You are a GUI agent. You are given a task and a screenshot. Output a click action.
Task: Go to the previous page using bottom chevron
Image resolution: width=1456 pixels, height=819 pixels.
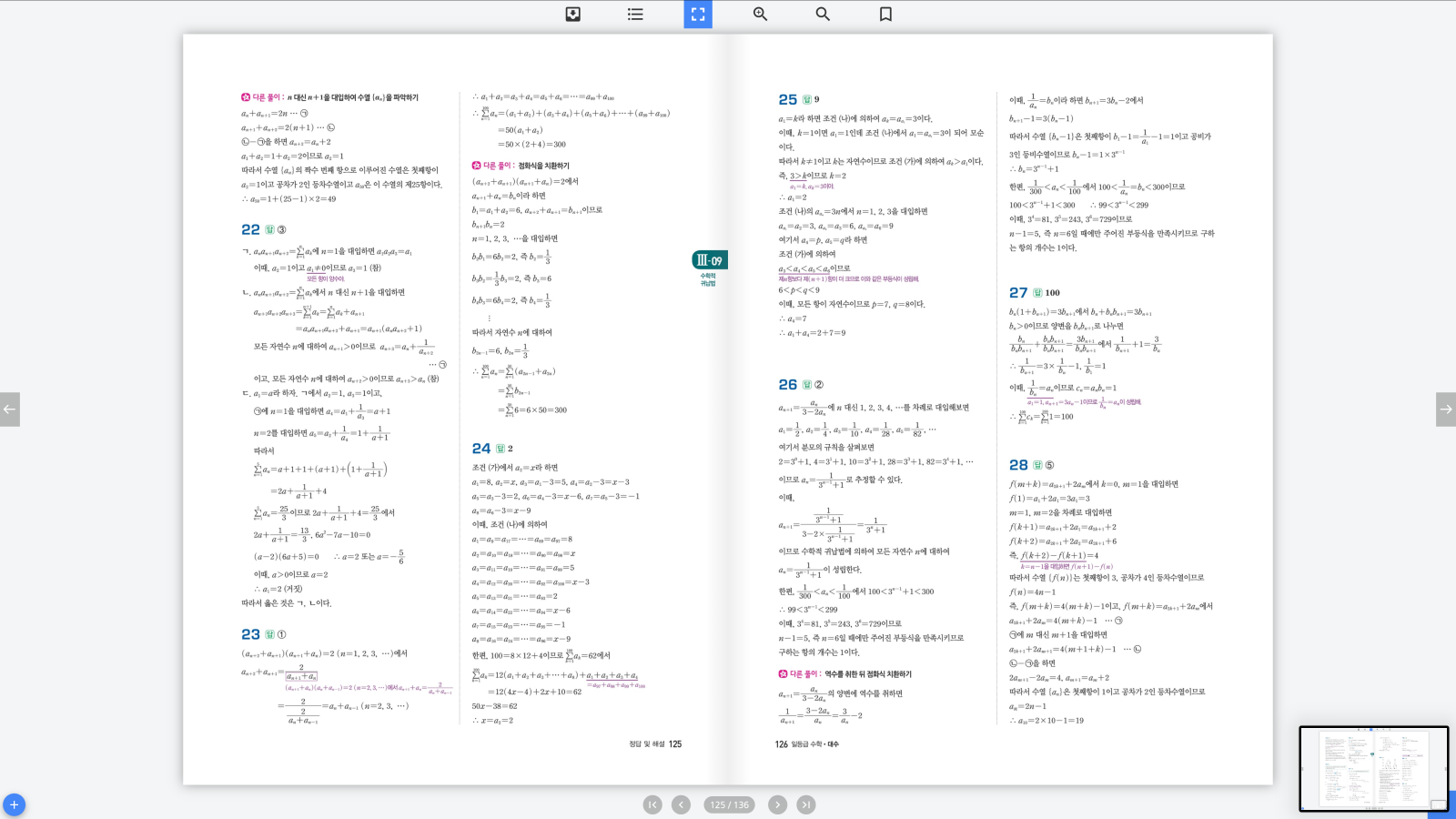pyautogui.click(x=681, y=804)
